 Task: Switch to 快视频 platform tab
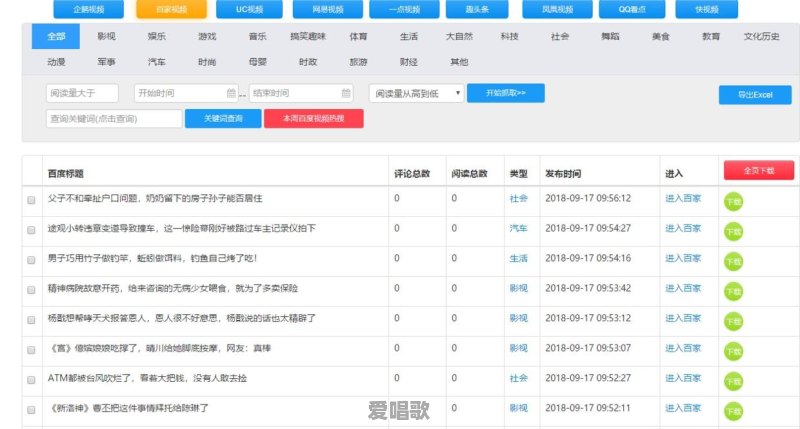[707, 9]
